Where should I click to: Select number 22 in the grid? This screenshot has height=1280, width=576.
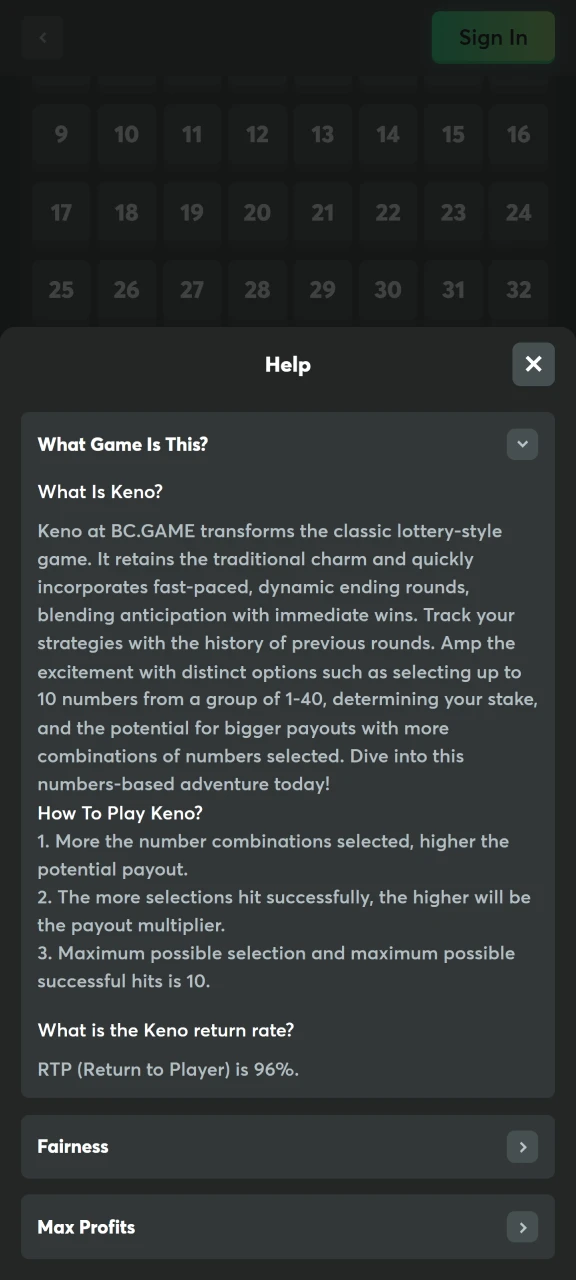388,212
